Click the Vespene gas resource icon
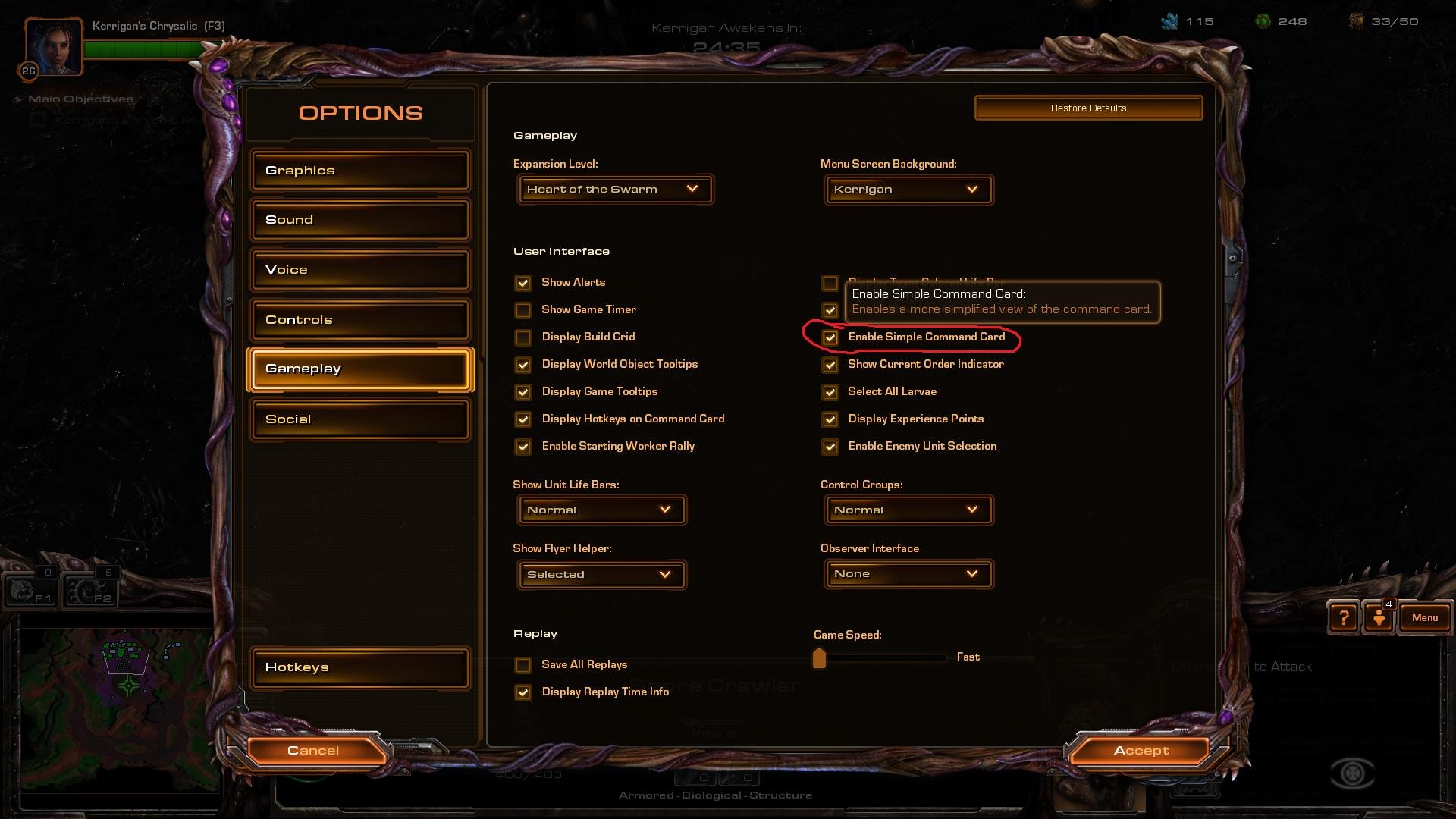This screenshot has height=819, width=1456. point(1269,20)
